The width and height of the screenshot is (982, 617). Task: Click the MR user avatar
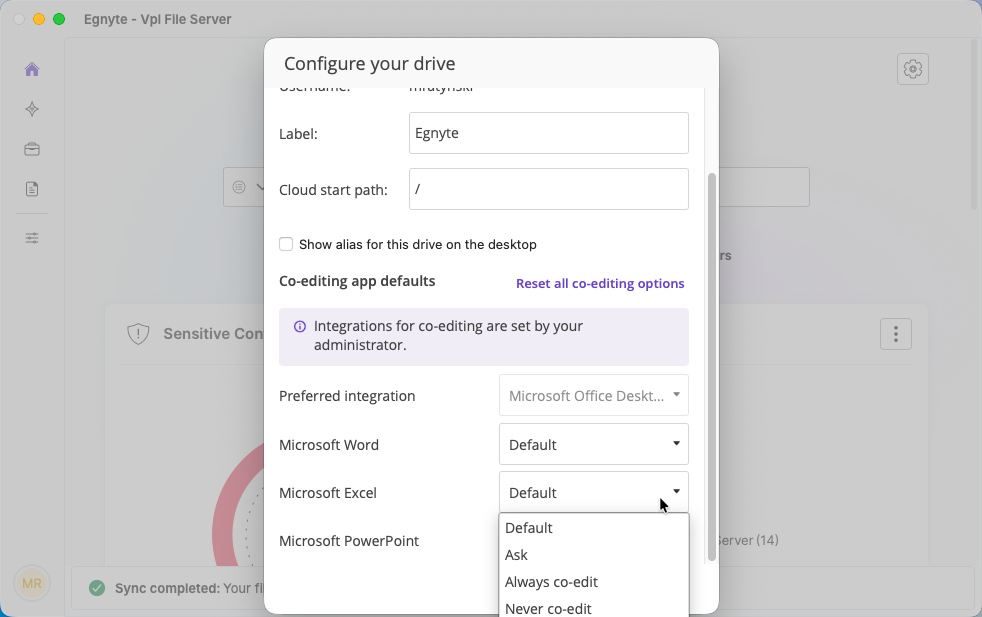(32, 584)
